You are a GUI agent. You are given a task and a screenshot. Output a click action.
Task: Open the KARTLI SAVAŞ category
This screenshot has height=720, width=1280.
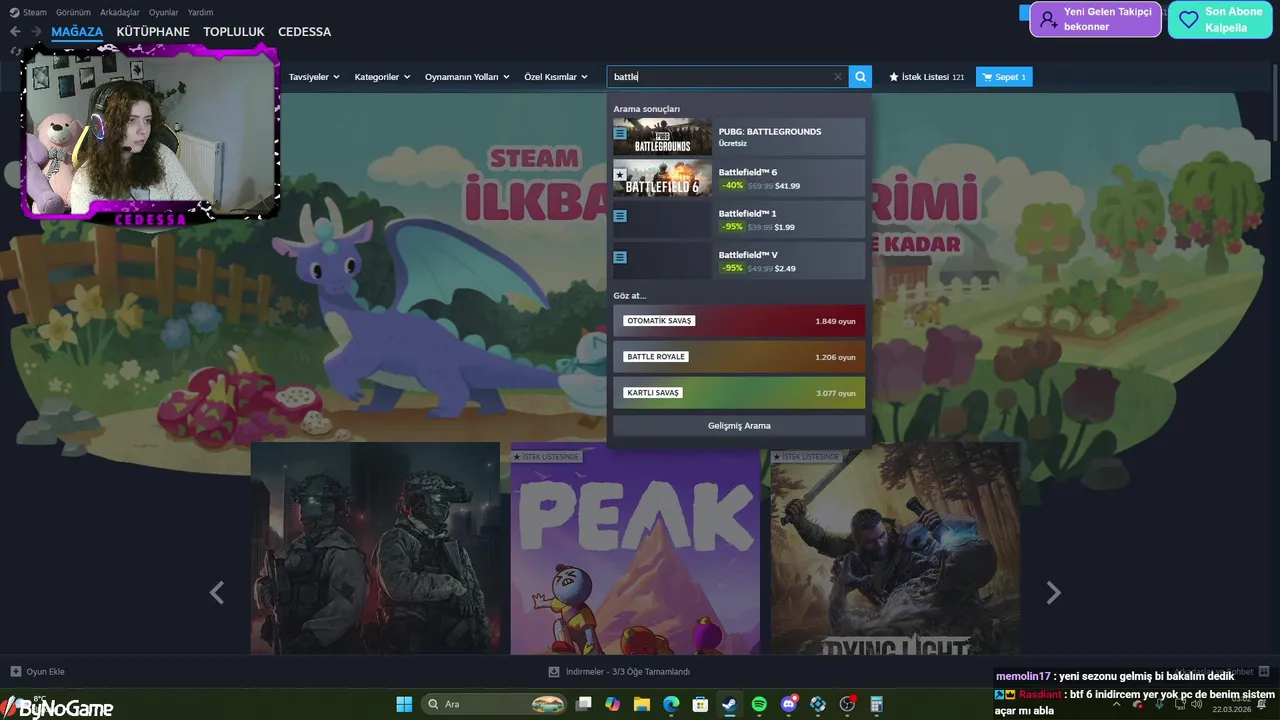739,393
